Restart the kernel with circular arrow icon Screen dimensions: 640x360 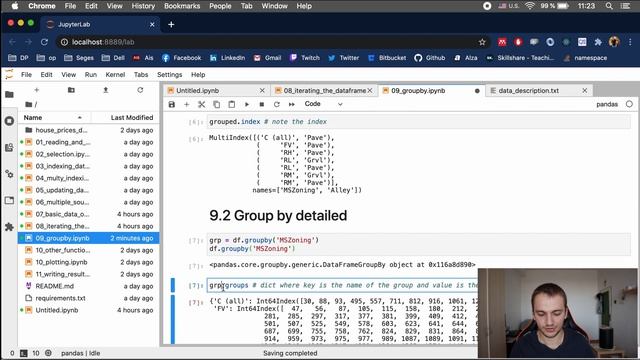[277, 104]
